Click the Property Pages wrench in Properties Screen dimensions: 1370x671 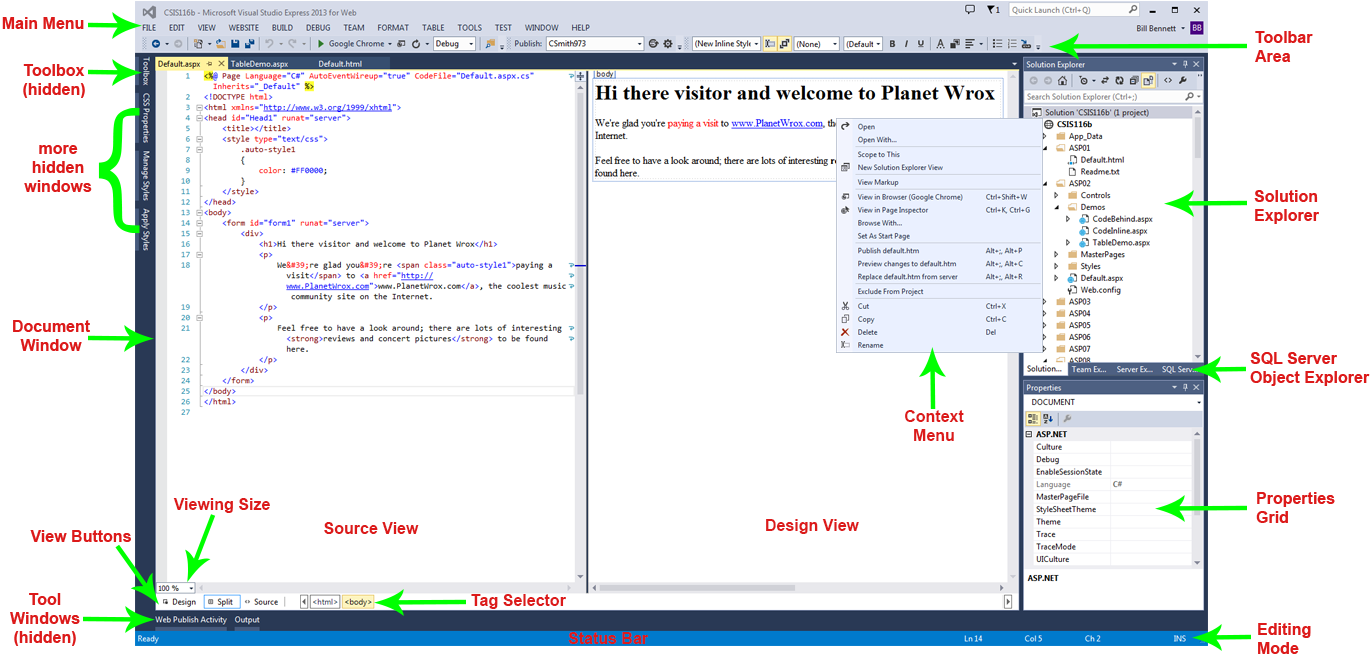(1067, 419)
